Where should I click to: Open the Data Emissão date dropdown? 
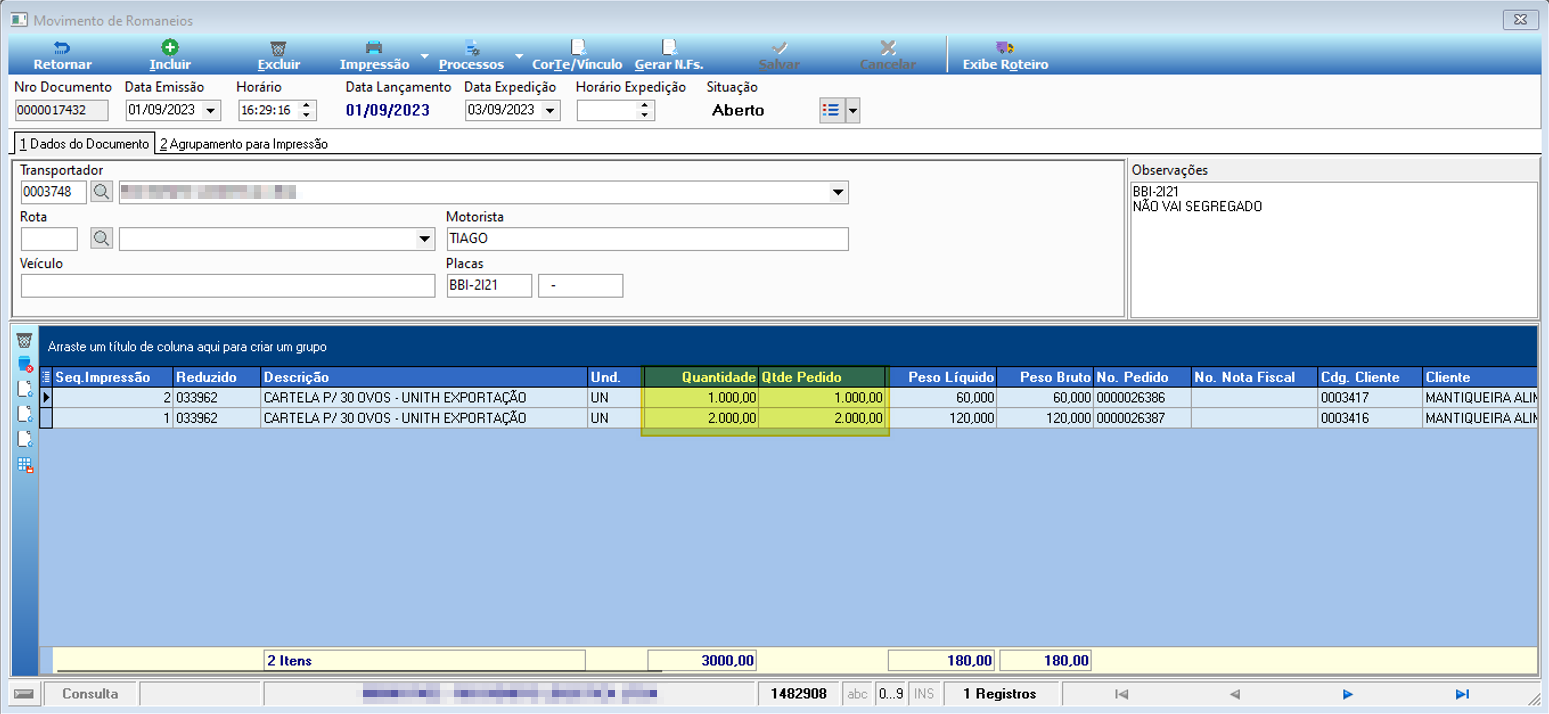click(211, 111)
